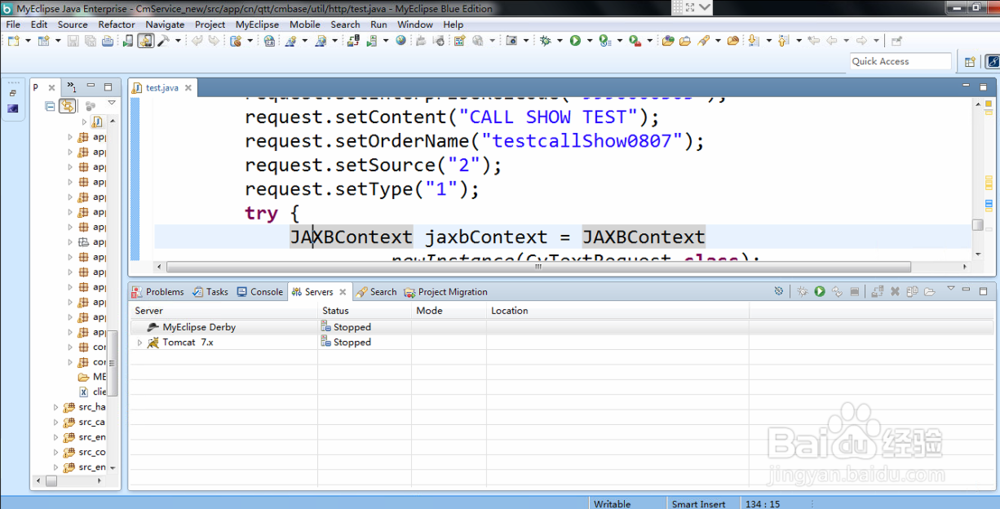Click the package explorer vertical scrollbar thumb
This screenshot has height=509, width=1000.
click(x=112, y=362)
